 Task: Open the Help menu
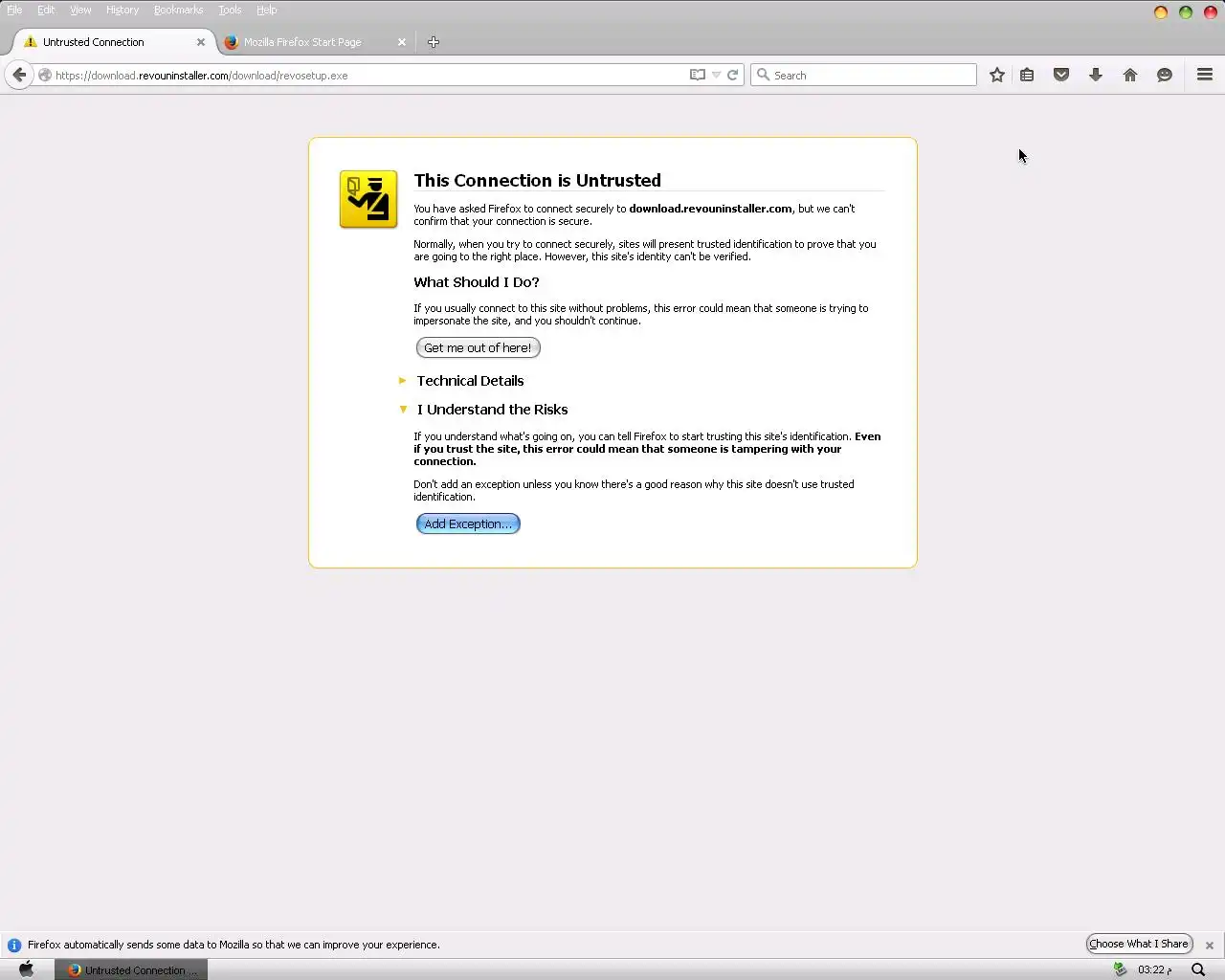pyautogui.click(x=267, y=10)
